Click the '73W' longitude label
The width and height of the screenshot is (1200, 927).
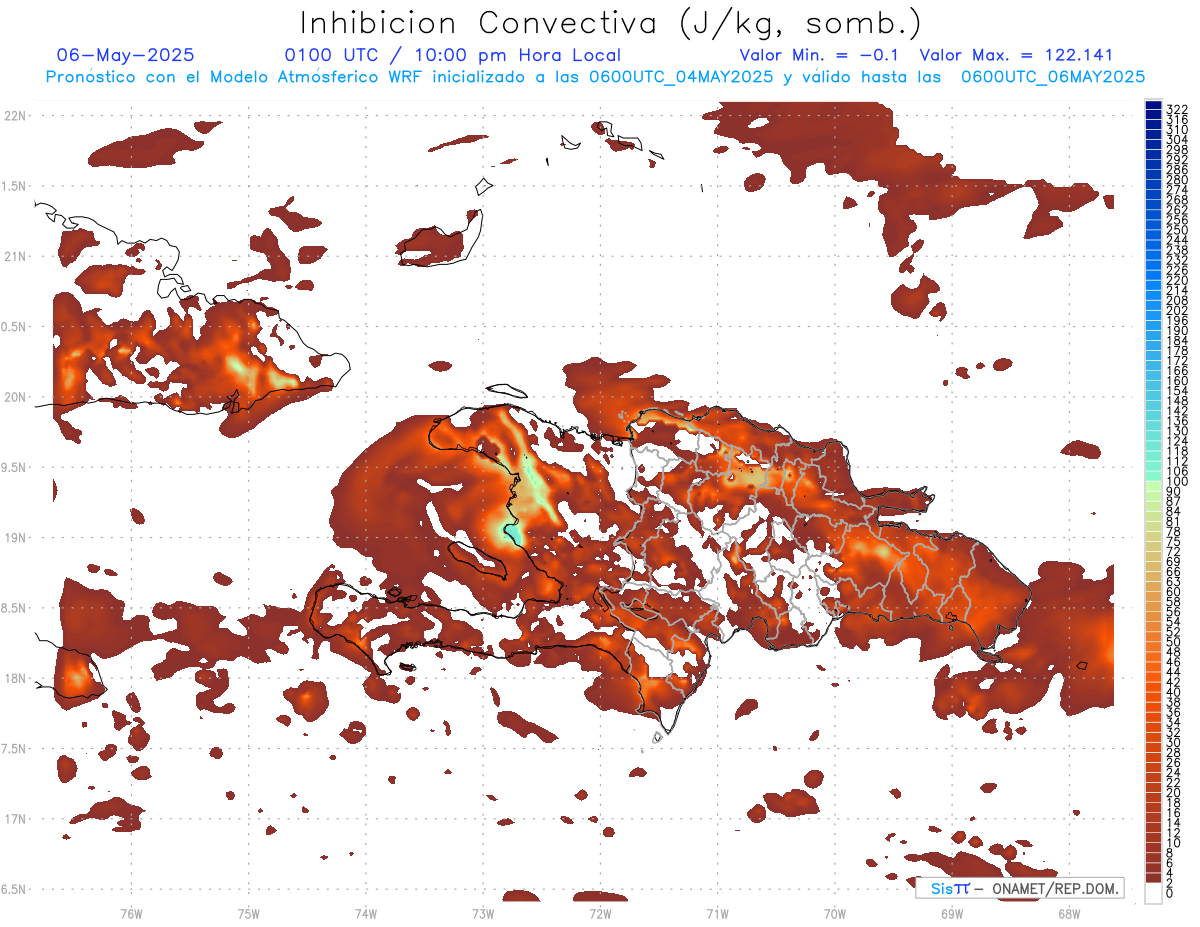[x=483, y=913]
